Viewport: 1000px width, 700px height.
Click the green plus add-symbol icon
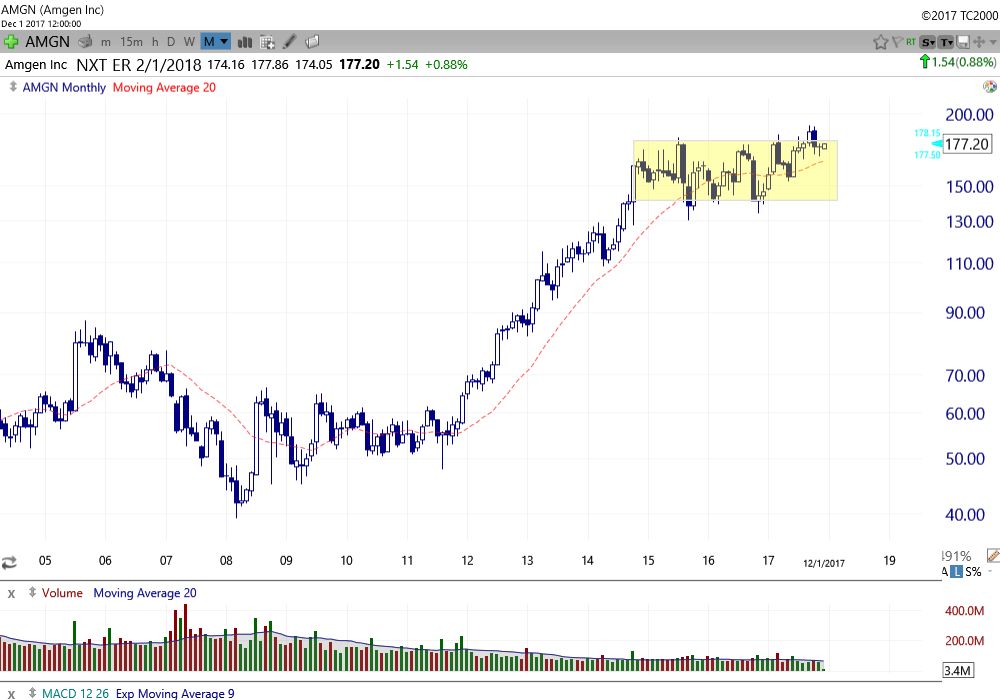(x=11, y=41)
